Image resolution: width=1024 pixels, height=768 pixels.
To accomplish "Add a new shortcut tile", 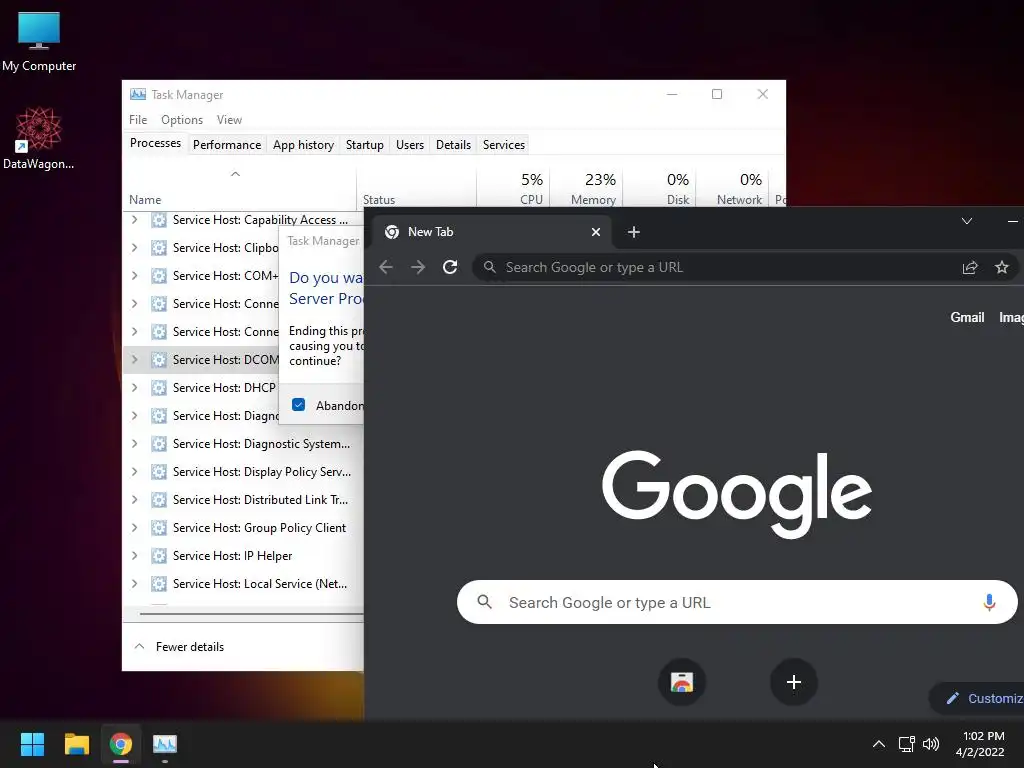I will tap(793, 682).
